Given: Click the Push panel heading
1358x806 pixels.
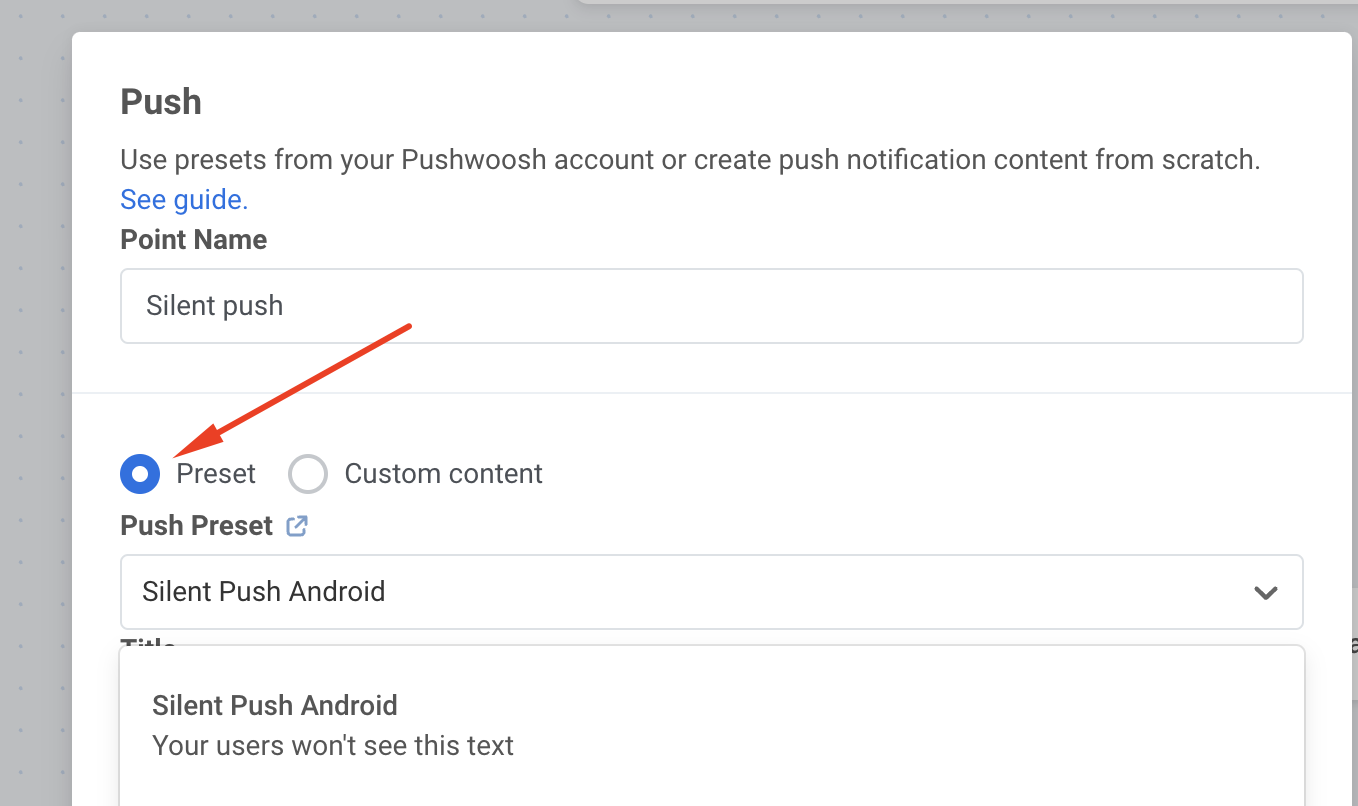Looking at the screenshot, I should pyautogui.click(x=161, y=102).
